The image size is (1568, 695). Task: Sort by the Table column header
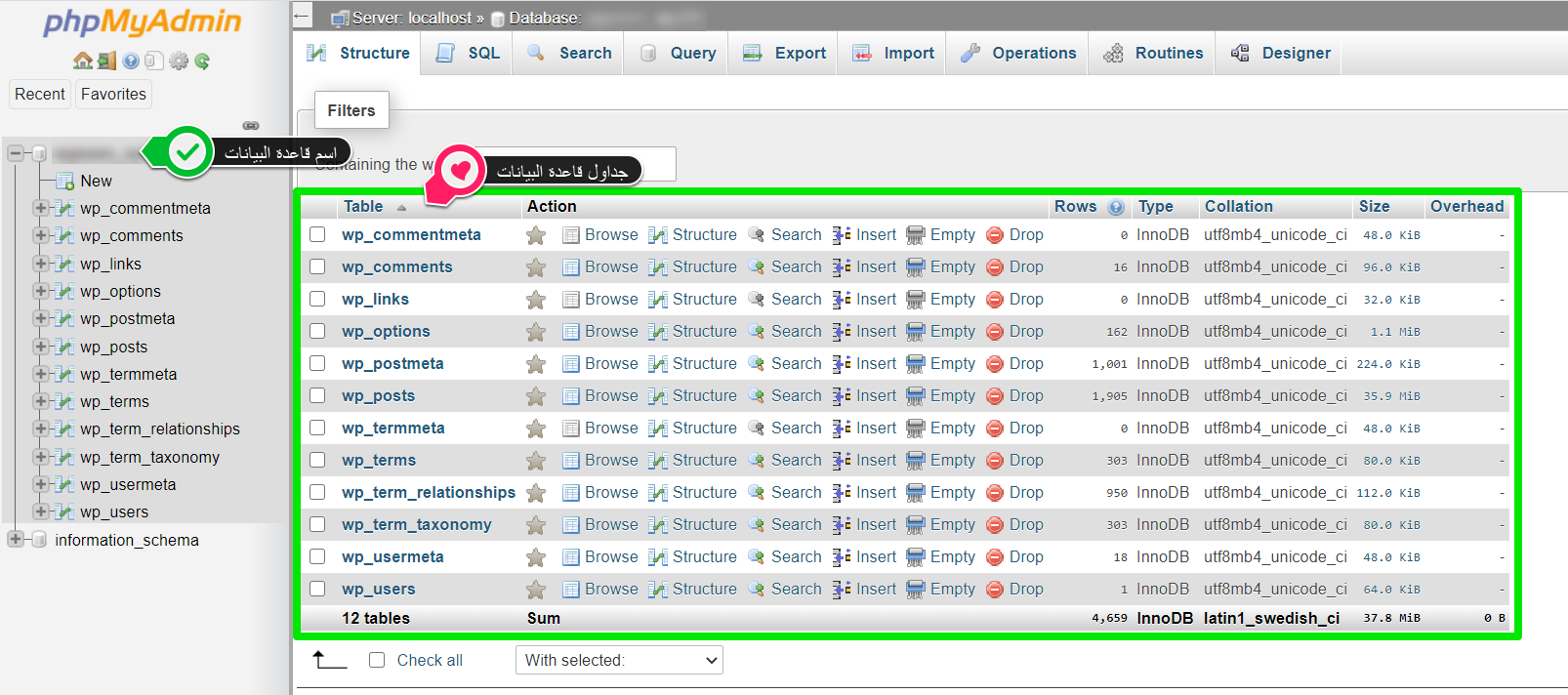pos(363,206)
